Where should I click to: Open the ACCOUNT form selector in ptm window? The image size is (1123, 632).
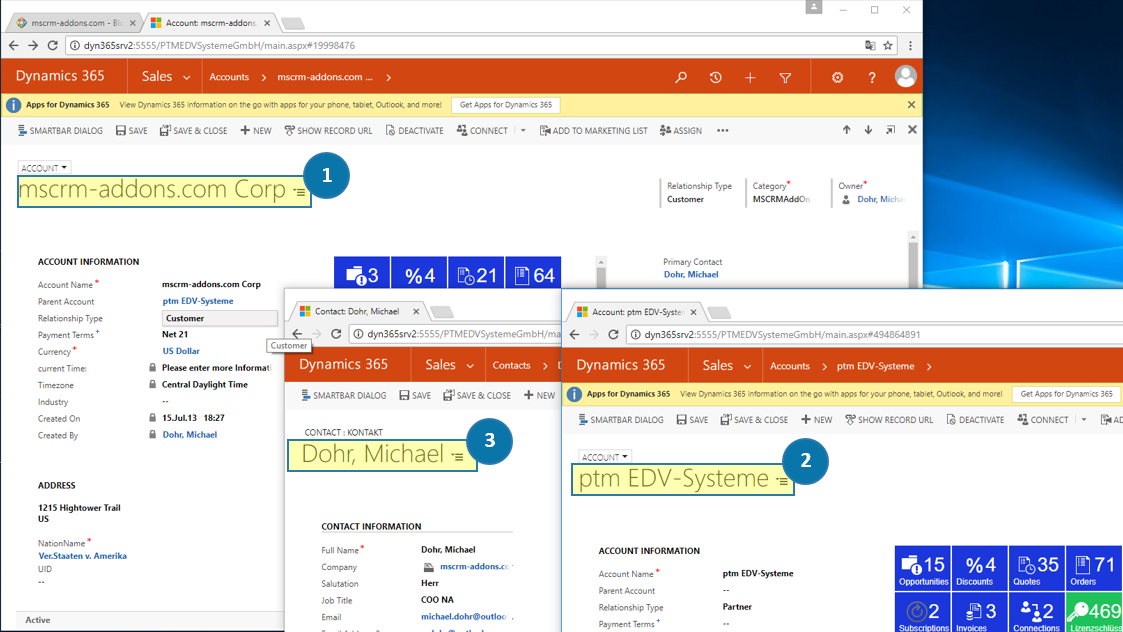pyautogui.click(x=604, y=456)
